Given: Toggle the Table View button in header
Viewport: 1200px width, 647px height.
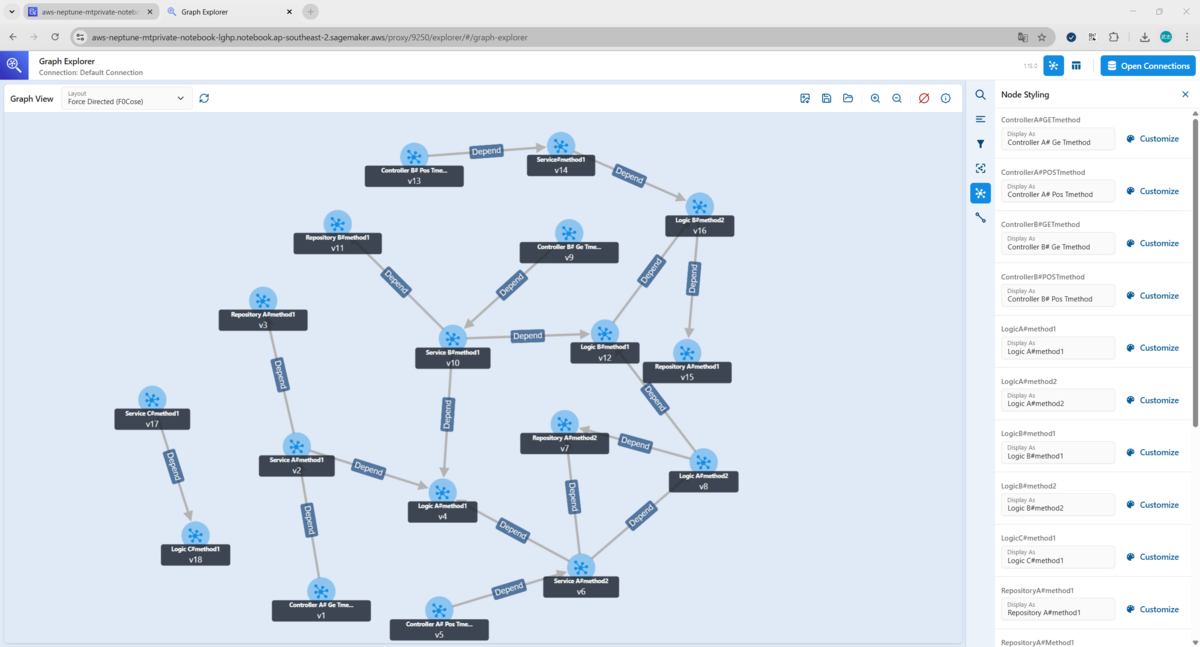Looking at the screenshot, I should pyautogui.click(x=1076, y=65).
